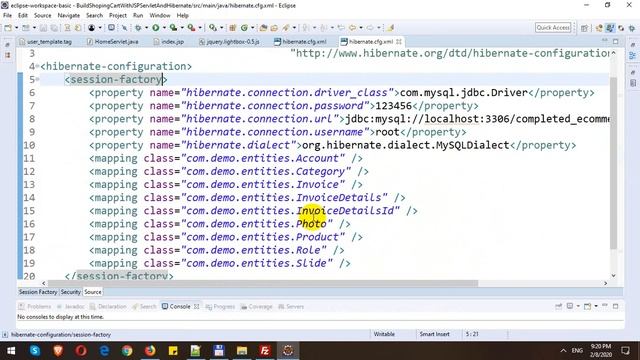Viewport: 640px width, 360px height.
Task: Open FileZilla from the taskbar
Action: 265,351
